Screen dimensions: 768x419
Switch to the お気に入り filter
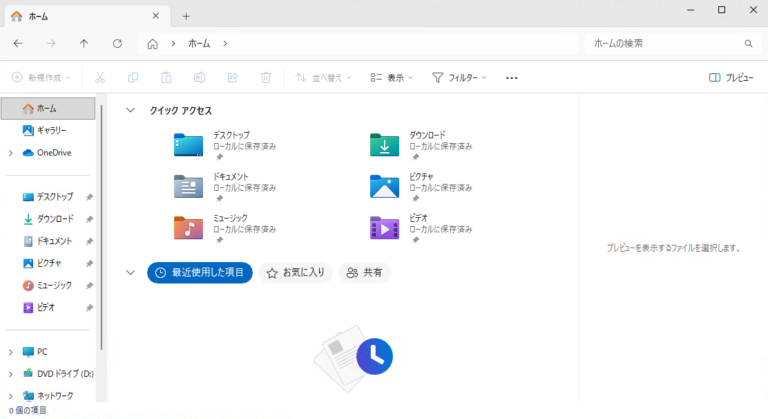click(x=295, y=272)
